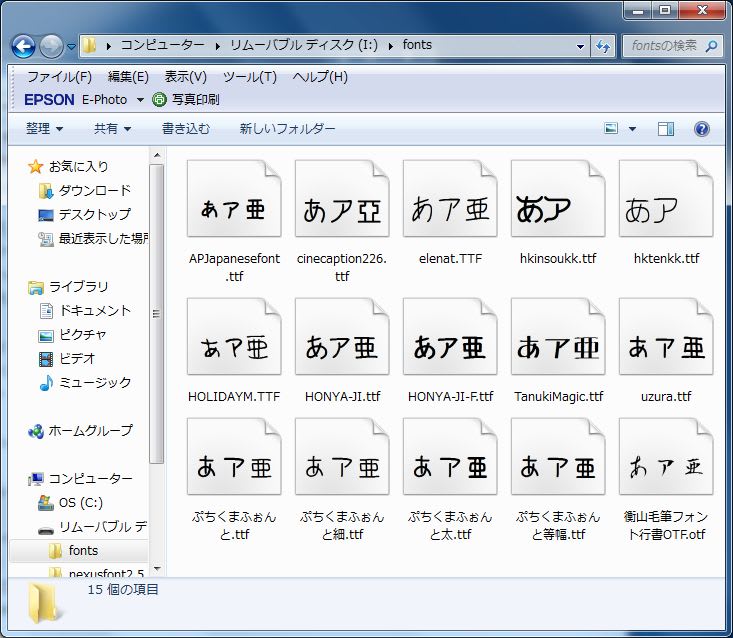Click the EPSON 写真印刷 print icon
Screen dimensions: 733x638
click(x=160, y=99)
